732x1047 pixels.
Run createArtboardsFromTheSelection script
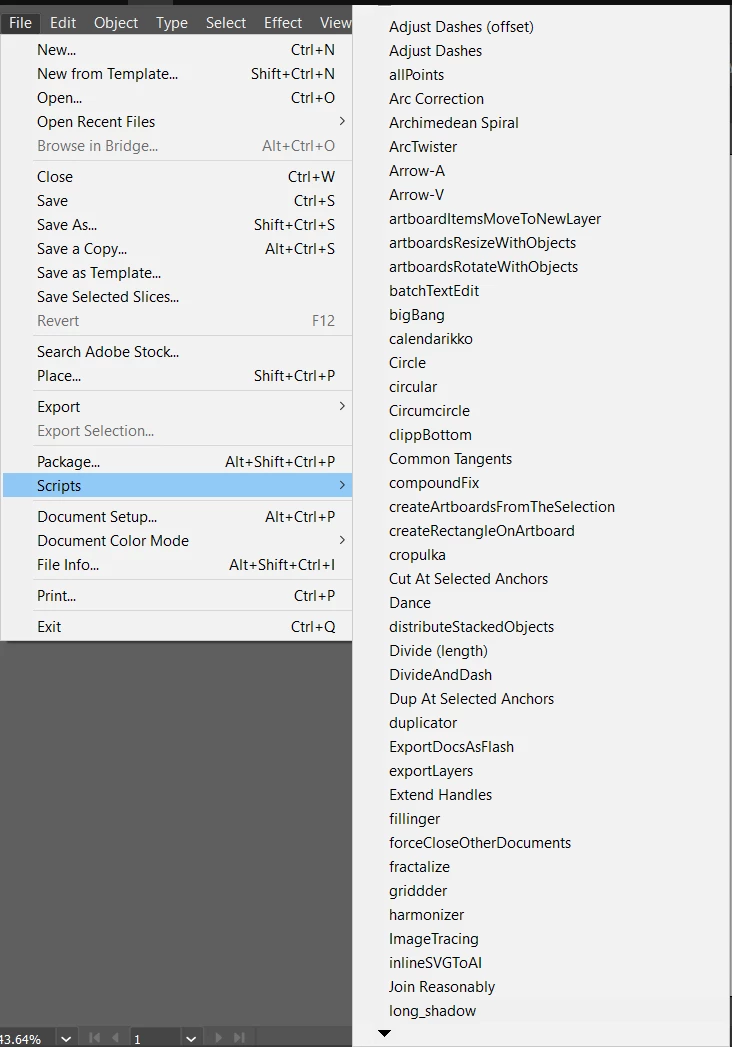coord(502,507)
